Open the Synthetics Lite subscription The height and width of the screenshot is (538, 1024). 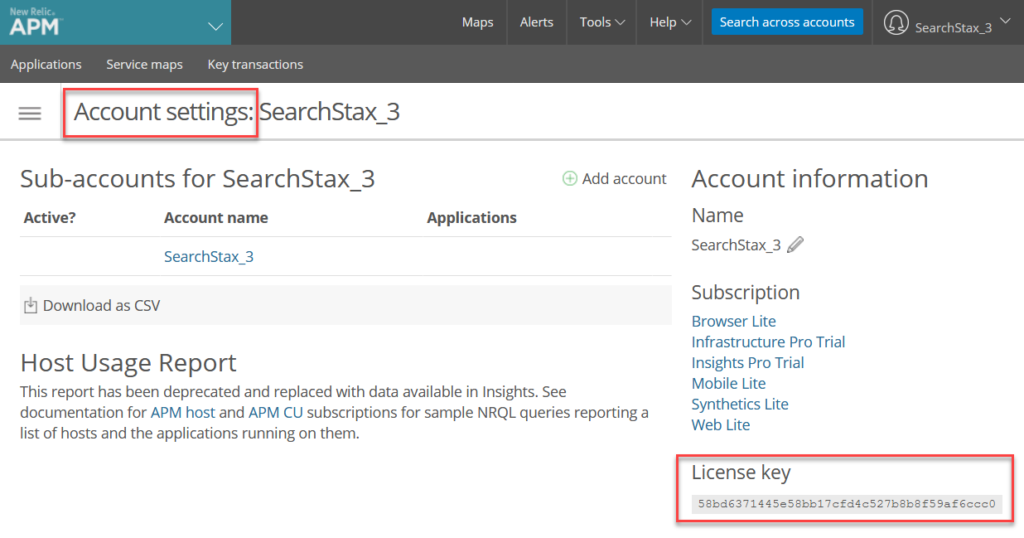click(x=740, y=404)
